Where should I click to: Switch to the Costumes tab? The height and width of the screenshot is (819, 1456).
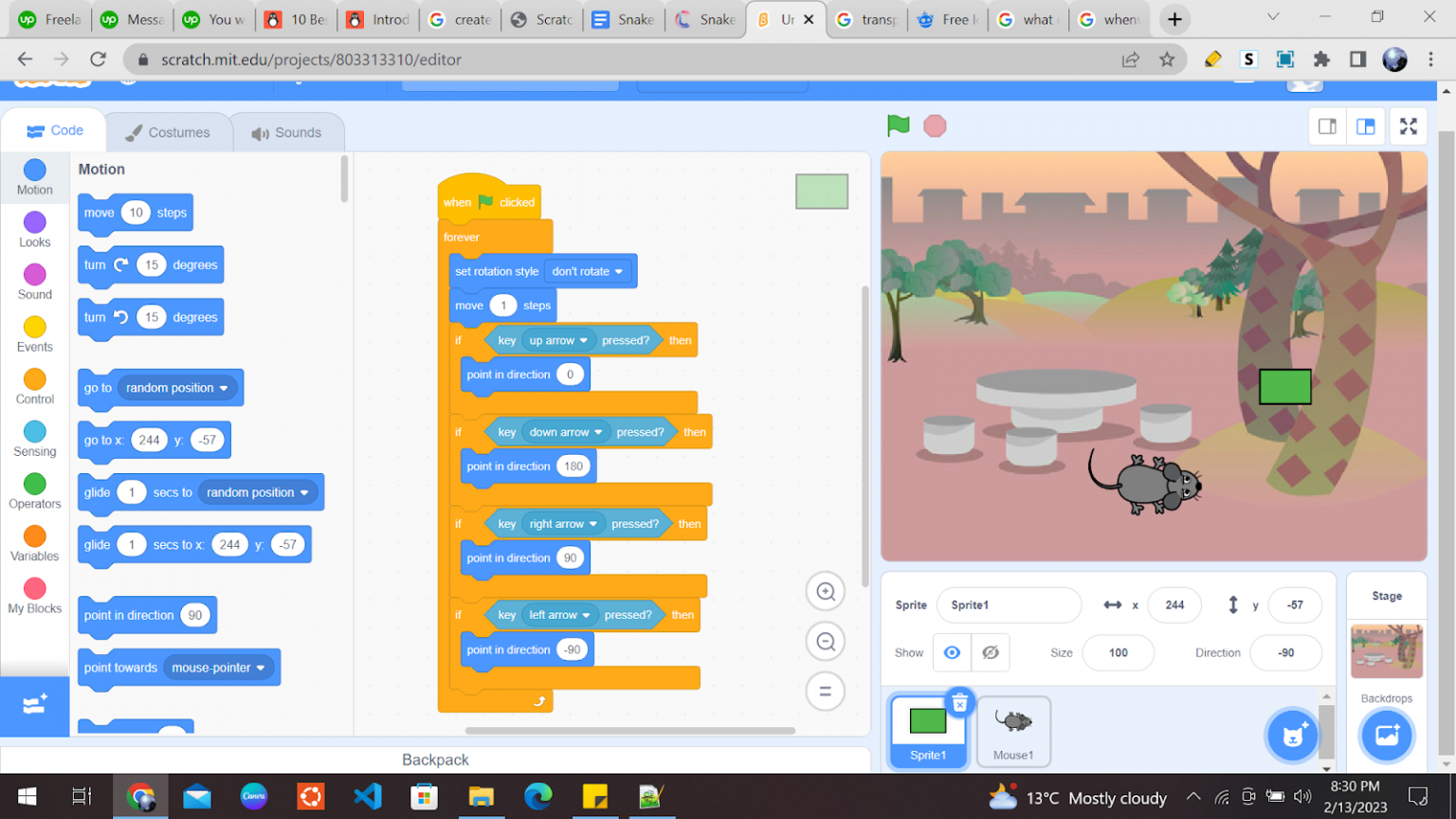169,132
